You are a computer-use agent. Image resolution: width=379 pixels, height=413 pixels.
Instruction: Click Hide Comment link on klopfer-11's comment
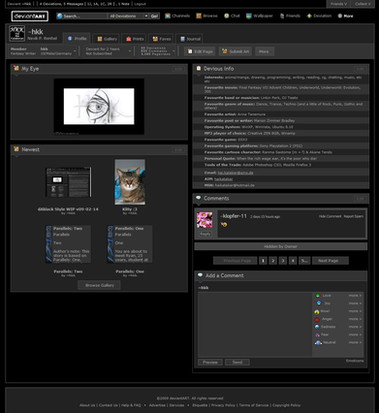(330, 216)
